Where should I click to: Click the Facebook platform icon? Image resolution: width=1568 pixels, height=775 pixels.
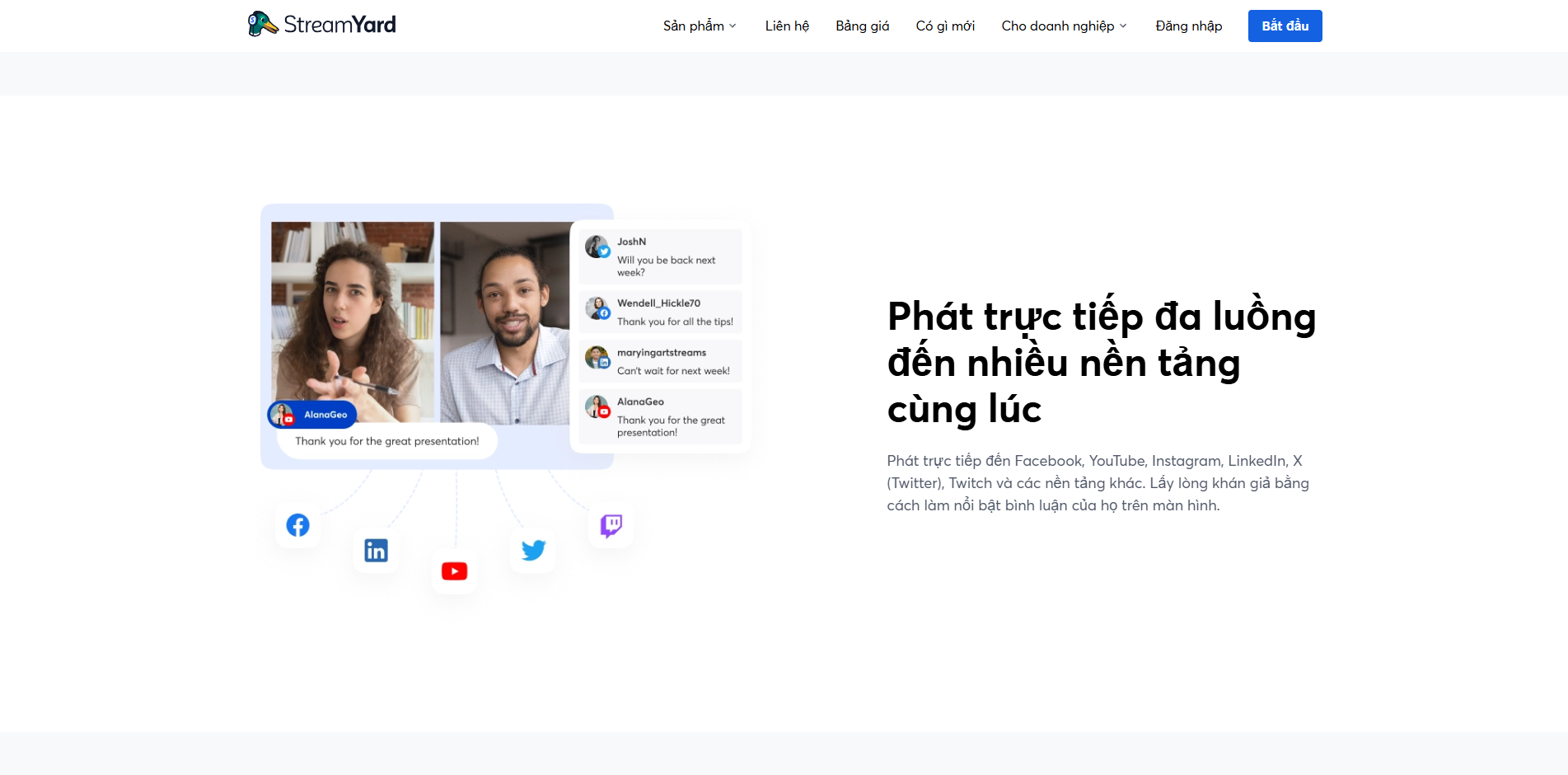coord(297,525)
